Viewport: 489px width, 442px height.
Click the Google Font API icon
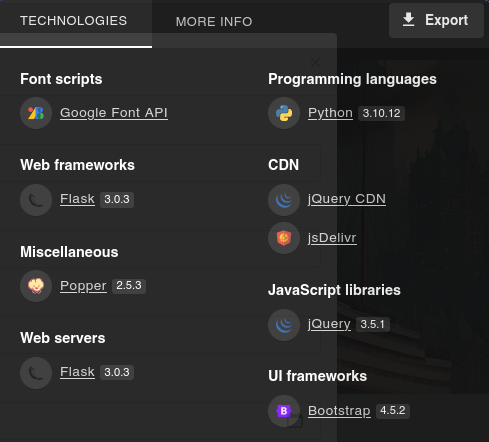(x=36, y=113)
